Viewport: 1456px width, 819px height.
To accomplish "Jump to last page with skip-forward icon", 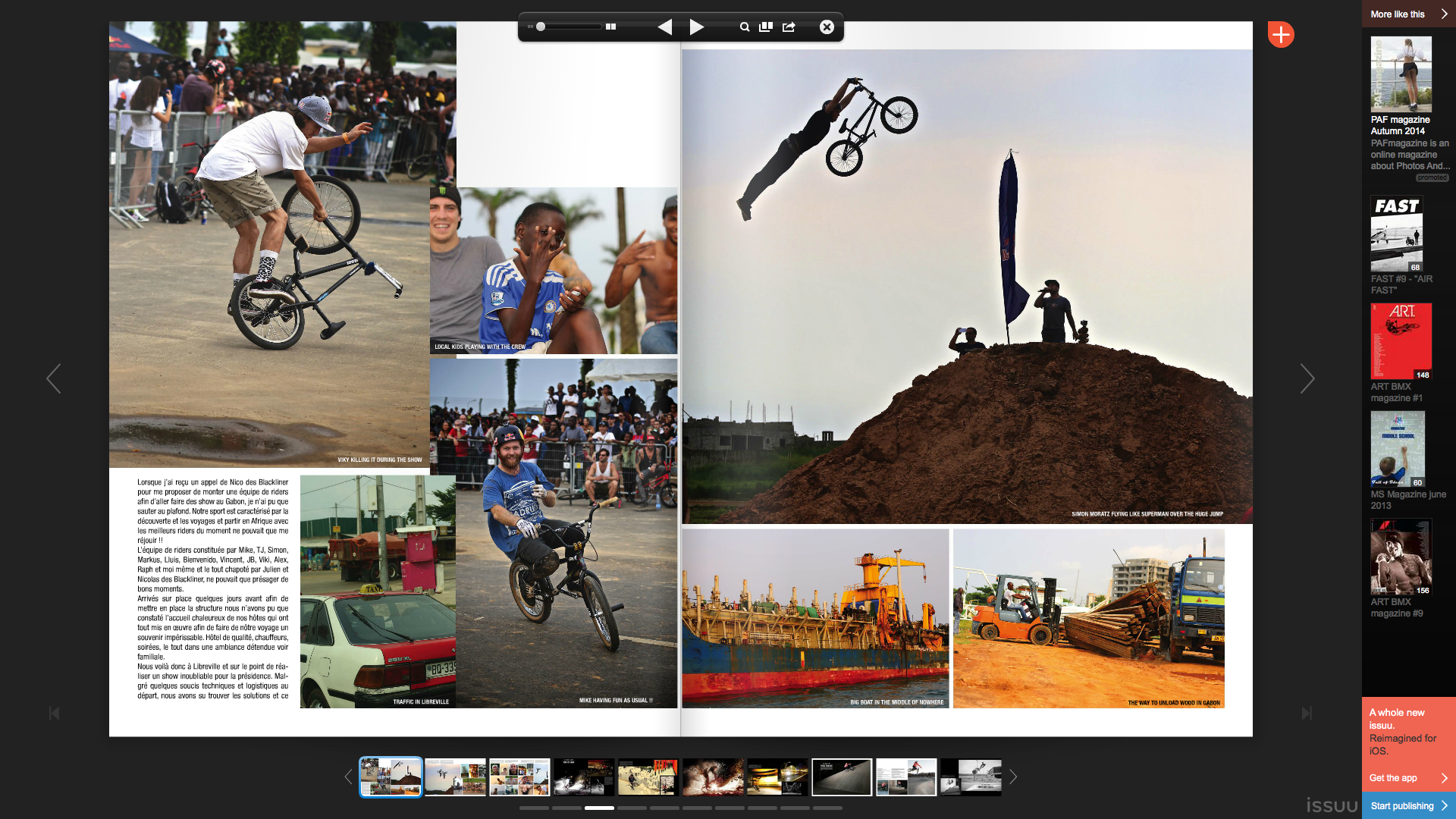I will [x=1307, y=713].
